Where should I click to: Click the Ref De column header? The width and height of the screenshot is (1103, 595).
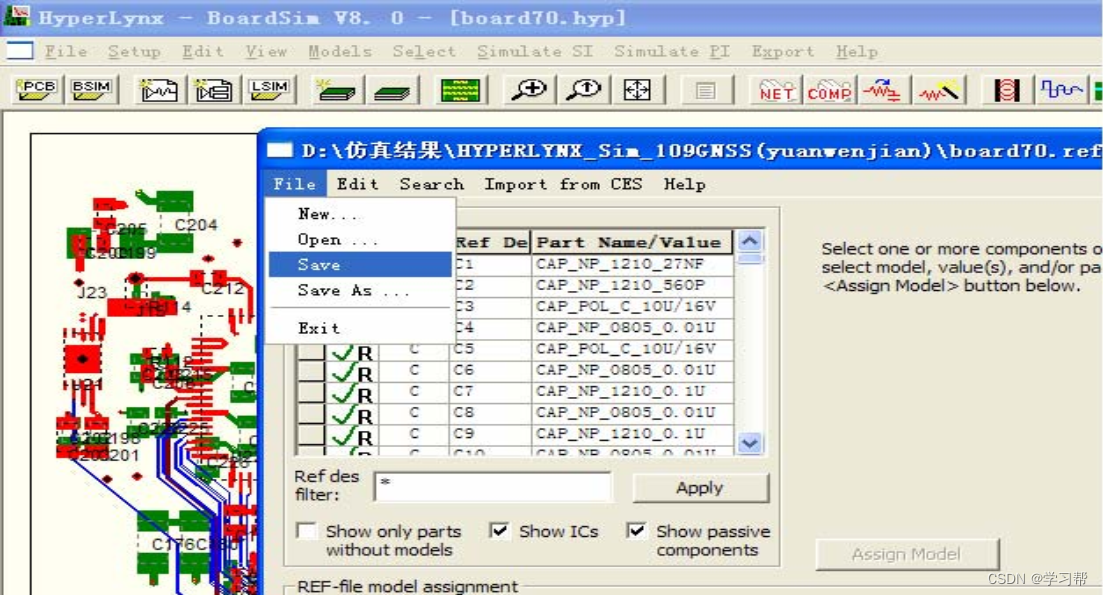click(491, 243)
